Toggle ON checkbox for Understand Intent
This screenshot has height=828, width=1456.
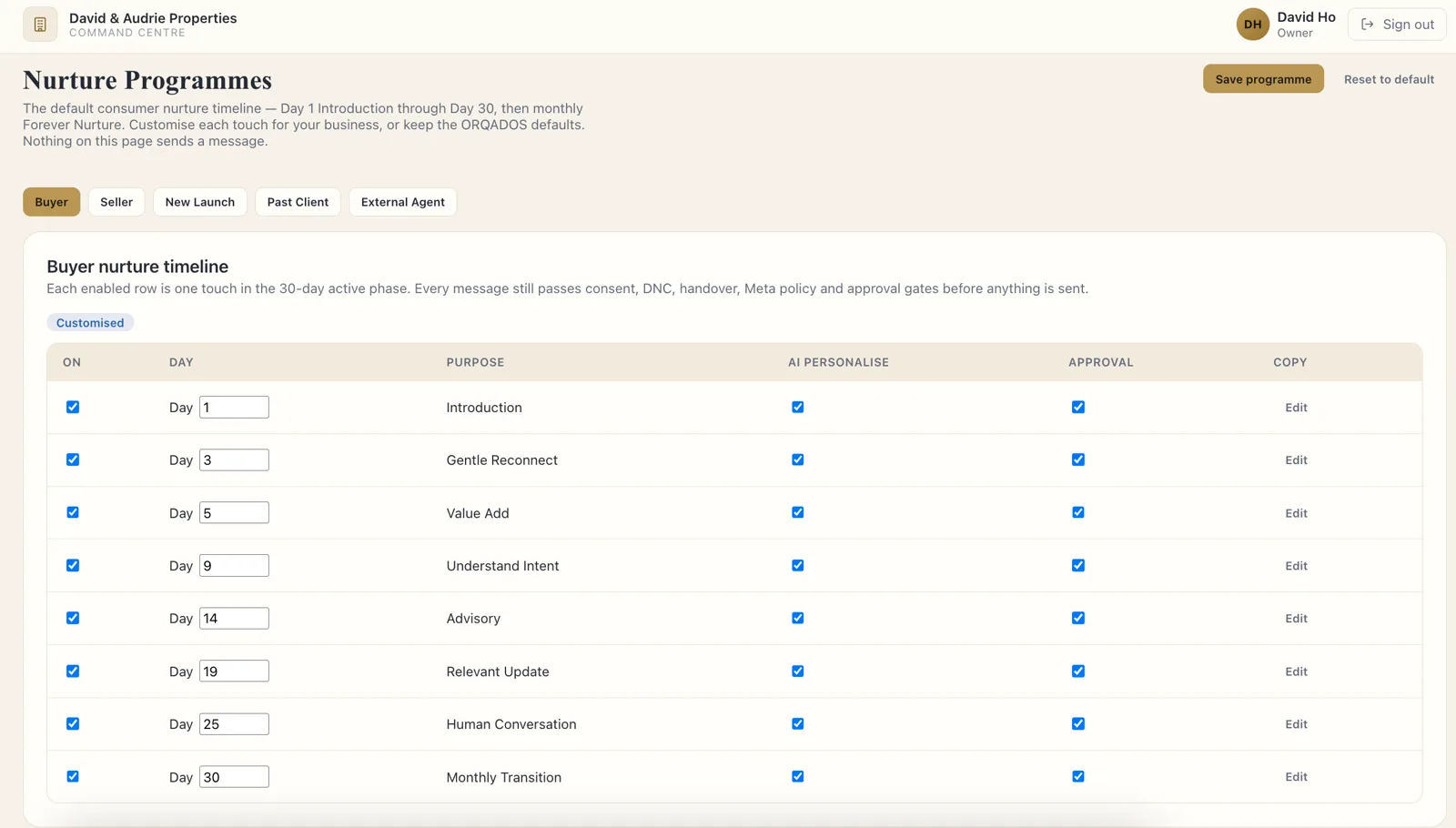[x=73, y=565]
